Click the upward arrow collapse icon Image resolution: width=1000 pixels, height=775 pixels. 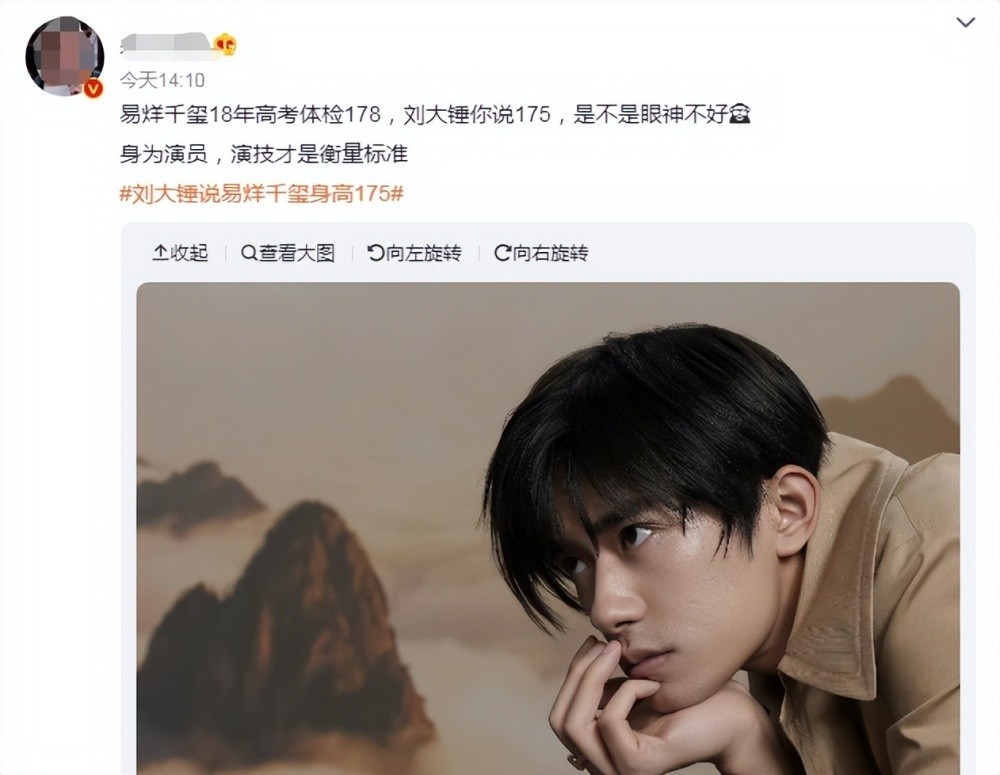159,253
